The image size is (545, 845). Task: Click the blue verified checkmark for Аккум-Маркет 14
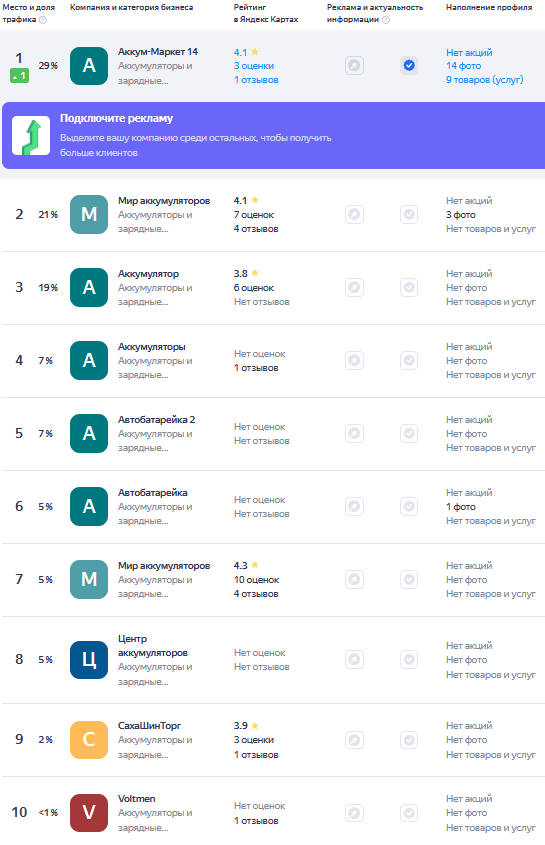pos(409,66)
